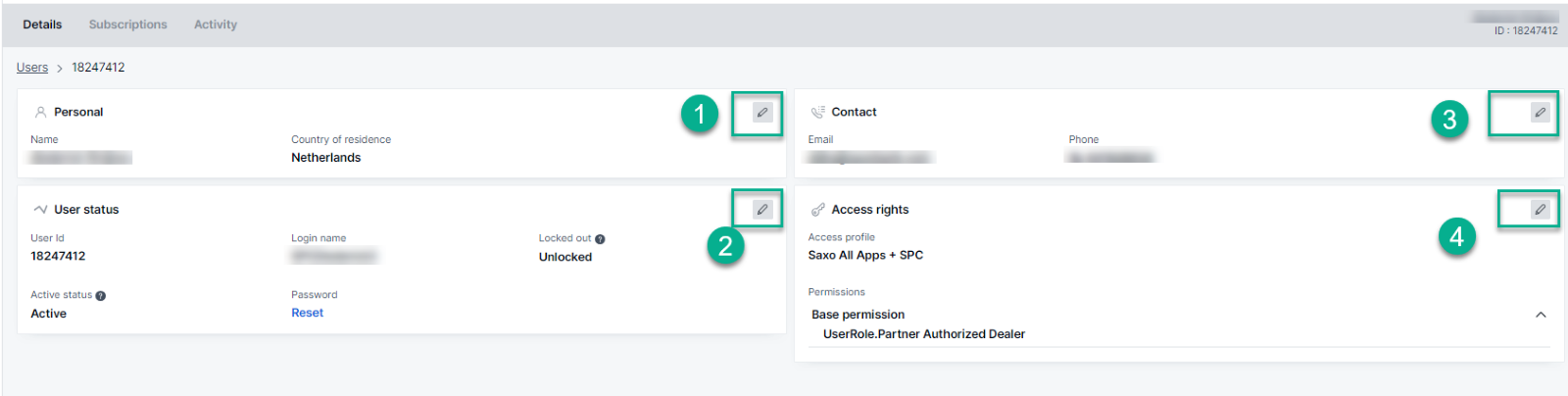
Task: Click the UserRole.Partner Authorized Dealer permission entry
Action: pyautogui.click(x=923, y=334)
